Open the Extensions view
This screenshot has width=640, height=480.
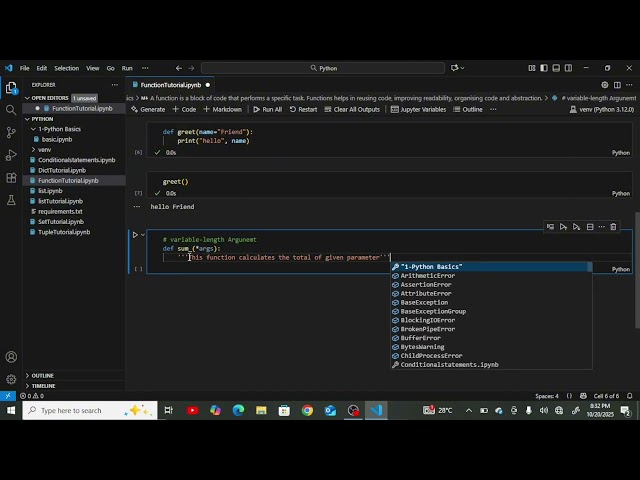11,178
